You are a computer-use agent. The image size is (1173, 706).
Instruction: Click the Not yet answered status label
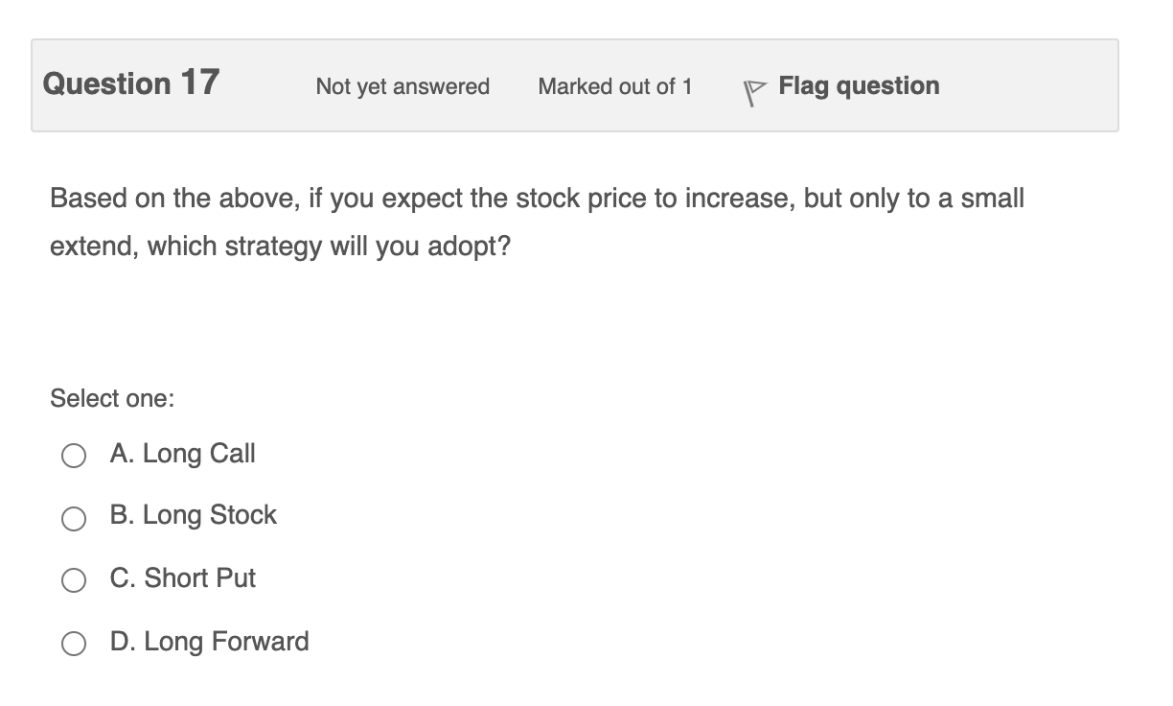point(402,88)
